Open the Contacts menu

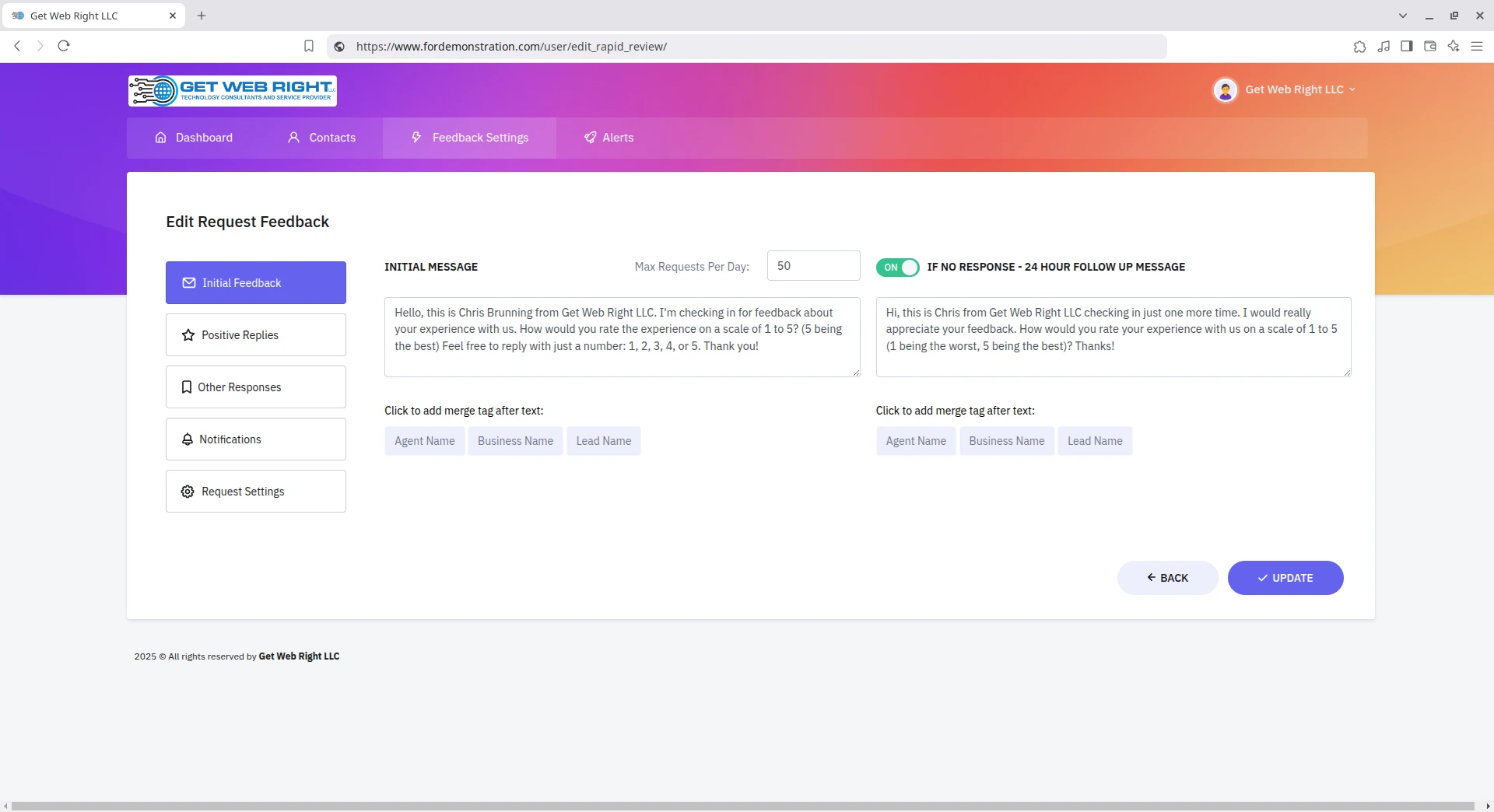pos(321,138)
